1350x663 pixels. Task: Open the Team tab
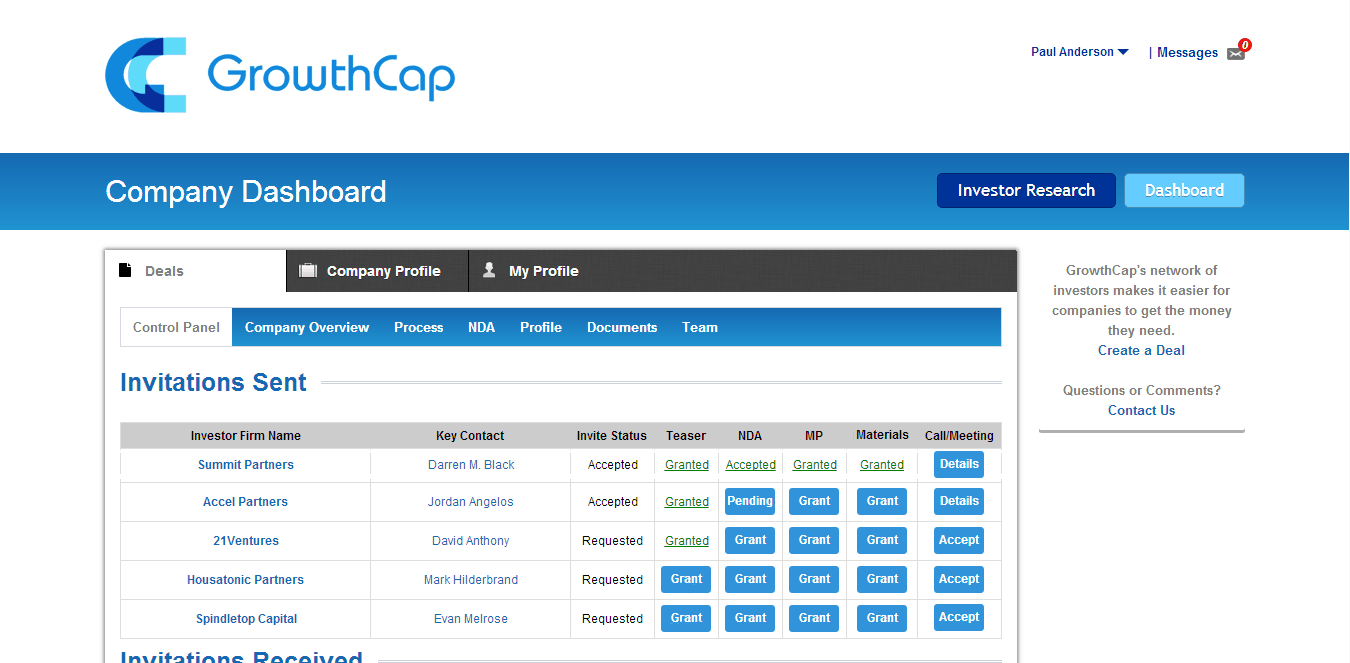coord(699,327)
